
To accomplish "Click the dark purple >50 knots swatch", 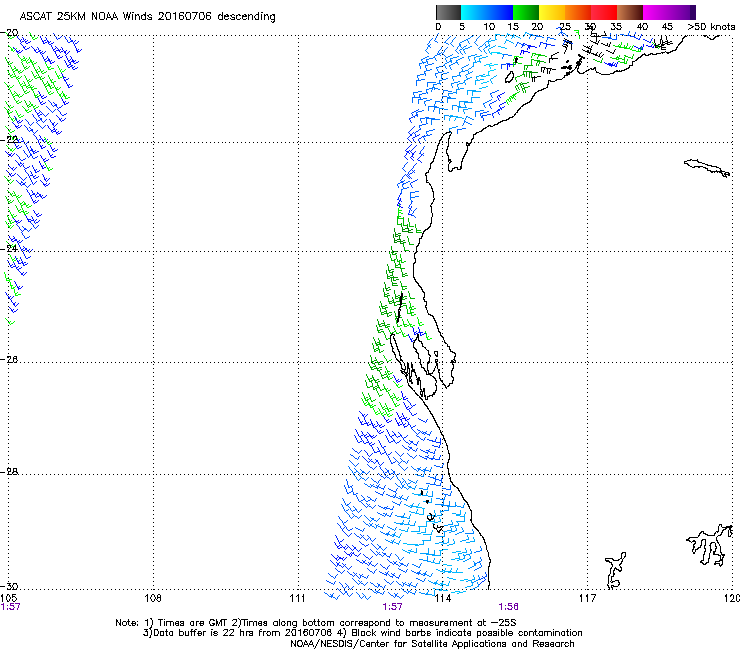I will pyautogui.click(x=693, y=12).
